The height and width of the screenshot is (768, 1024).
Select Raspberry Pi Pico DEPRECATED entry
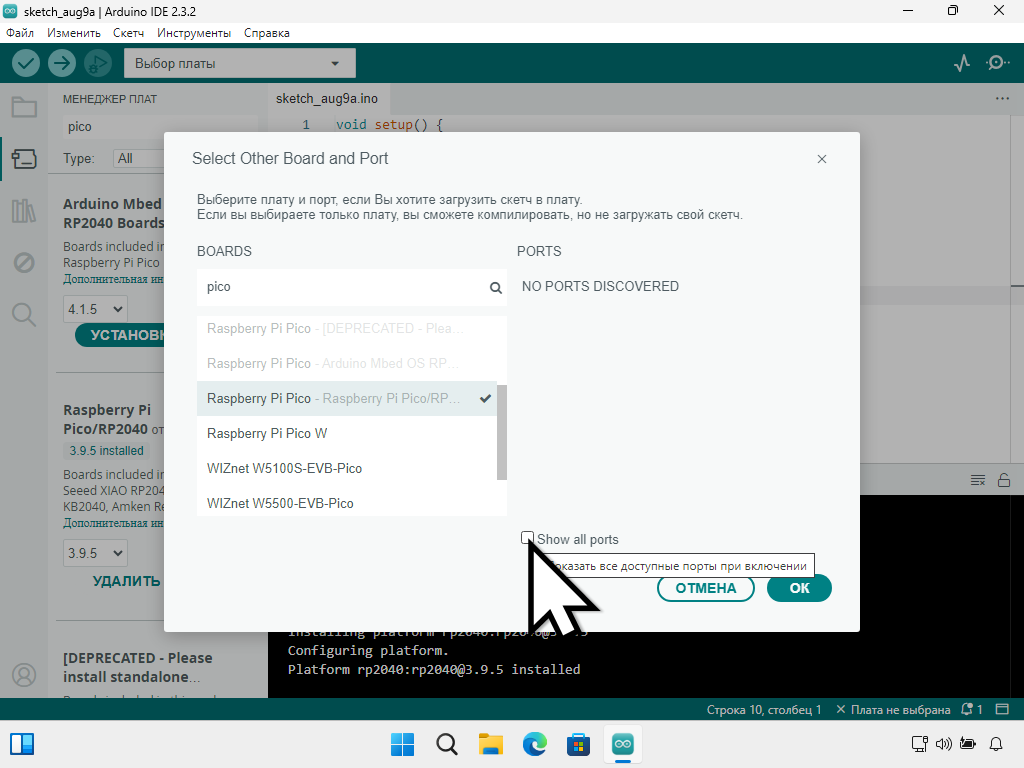coord(347,328)
